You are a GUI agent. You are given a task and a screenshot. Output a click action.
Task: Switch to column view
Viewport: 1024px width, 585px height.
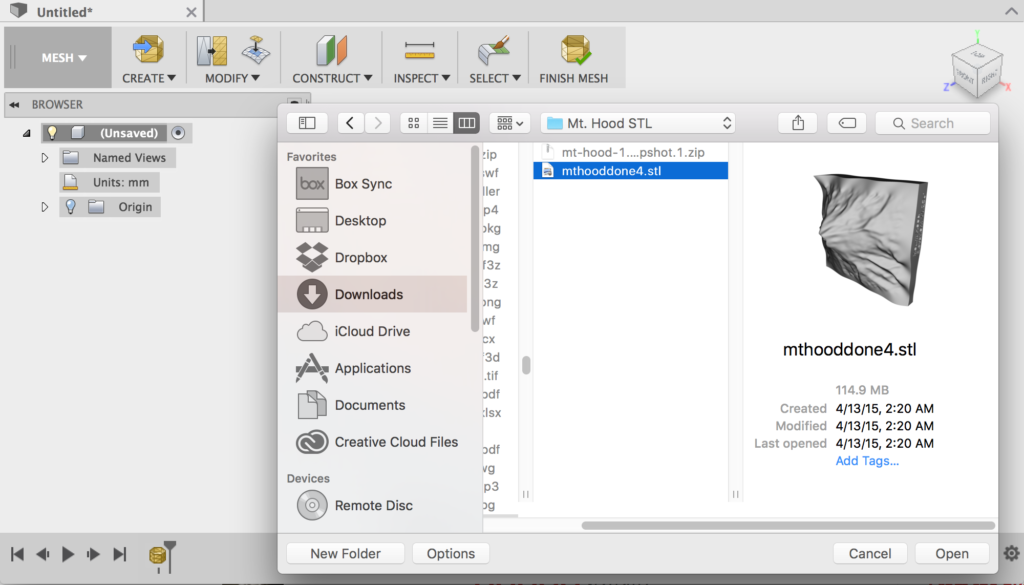click(x=466, y=123)
